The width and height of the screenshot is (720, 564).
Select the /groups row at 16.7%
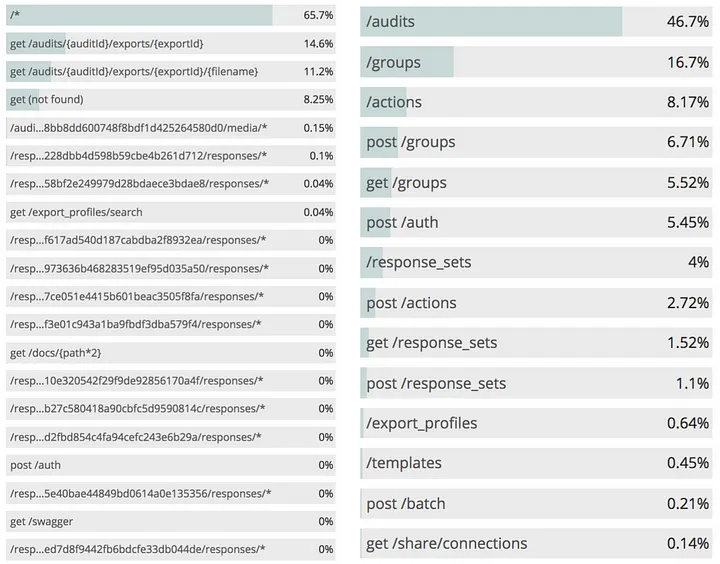(536, 62)
